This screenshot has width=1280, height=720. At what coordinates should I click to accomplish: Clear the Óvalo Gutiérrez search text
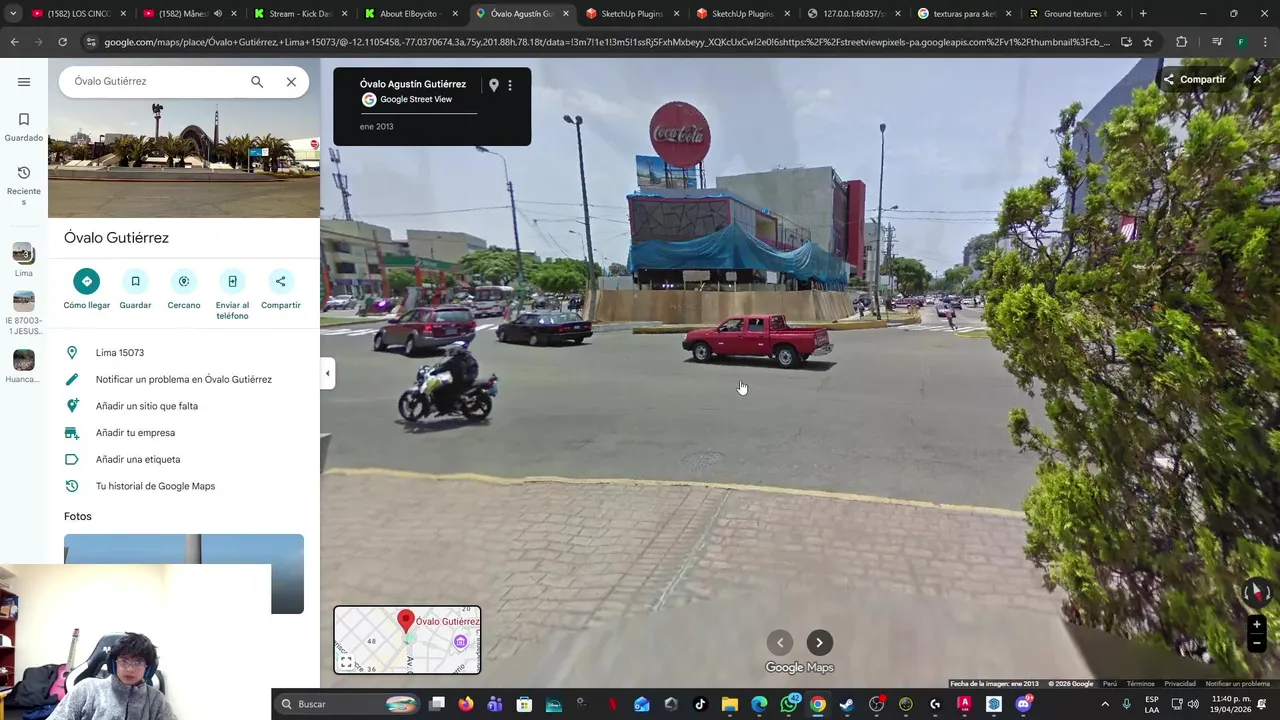(291, 82)
